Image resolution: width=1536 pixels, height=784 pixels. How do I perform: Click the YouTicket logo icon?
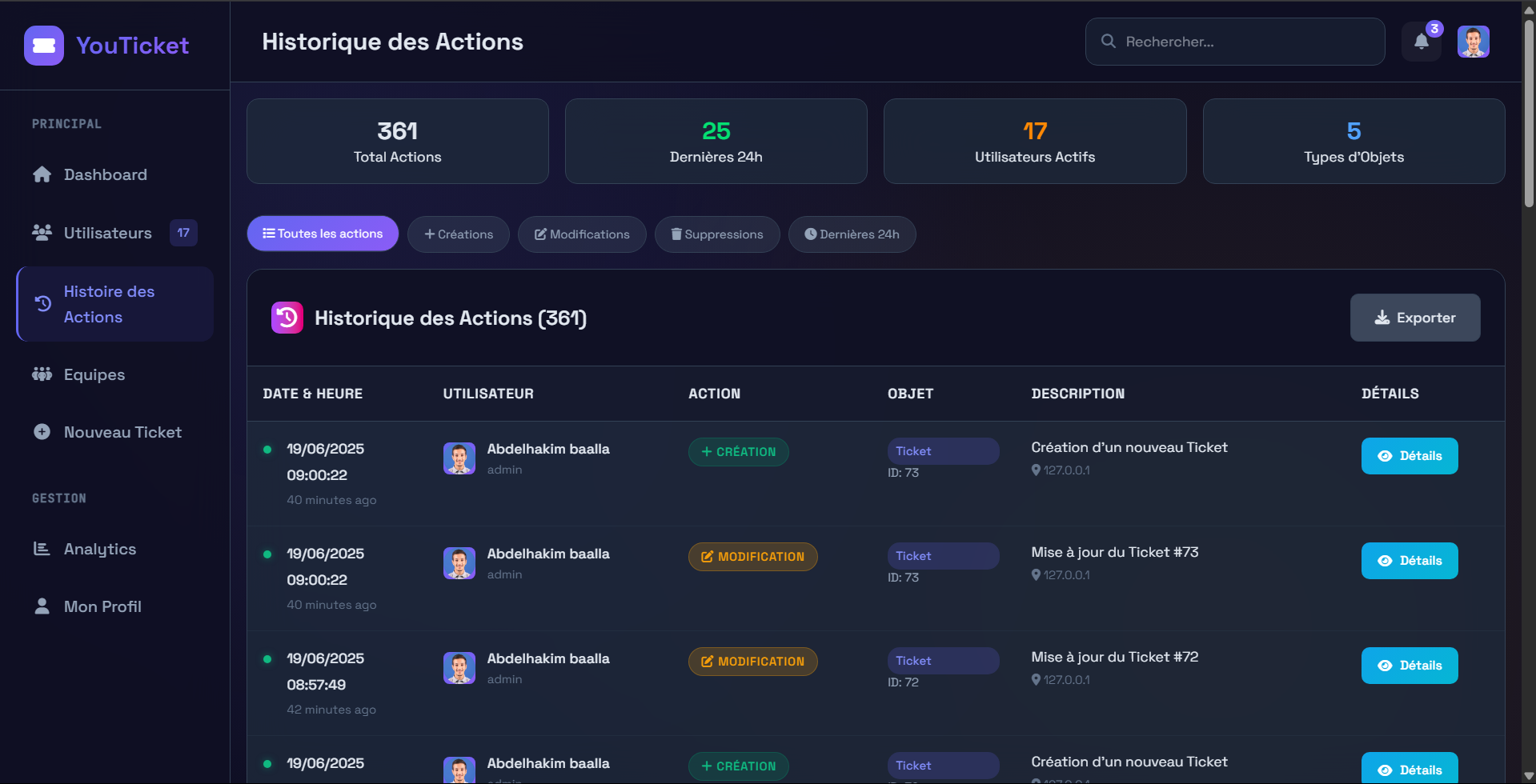[44, 46]
